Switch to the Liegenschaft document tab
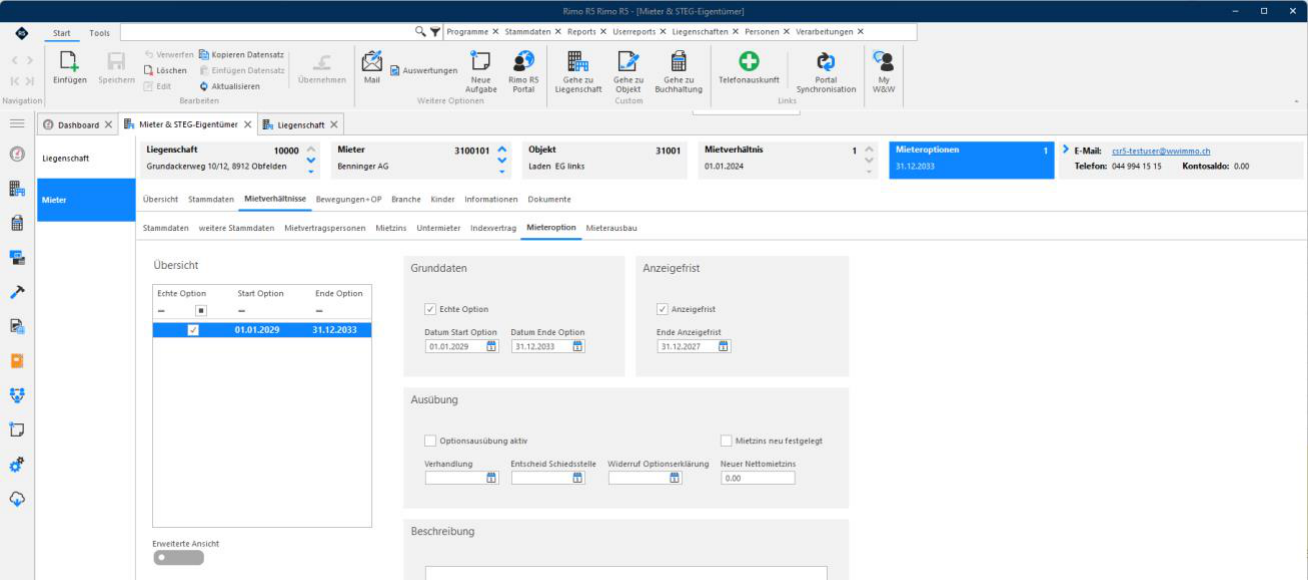 point(301,125)
